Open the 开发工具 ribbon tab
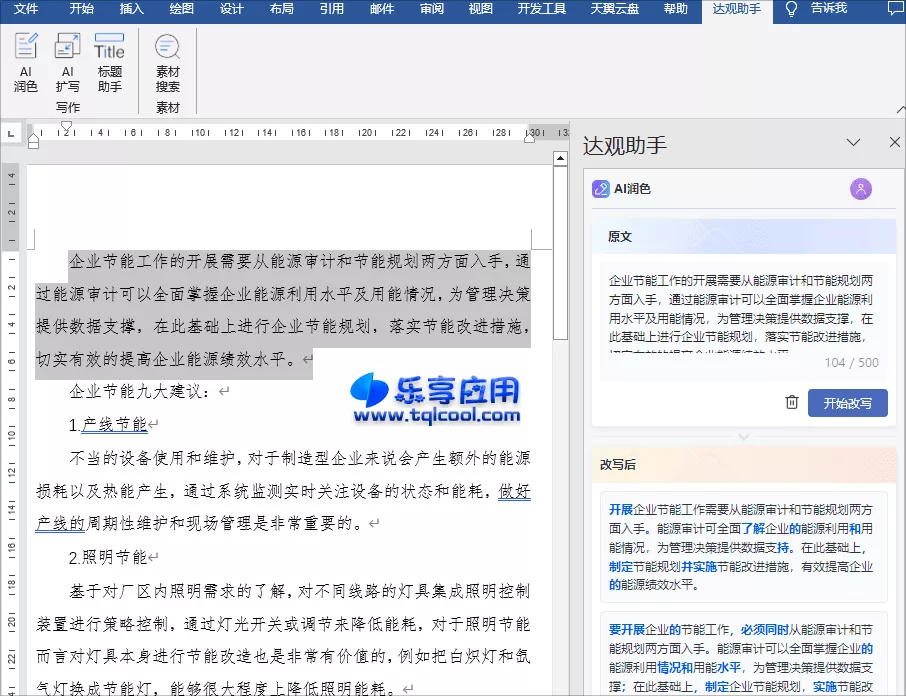This screenshot has height=696, width=906. (x=541, y=11)
